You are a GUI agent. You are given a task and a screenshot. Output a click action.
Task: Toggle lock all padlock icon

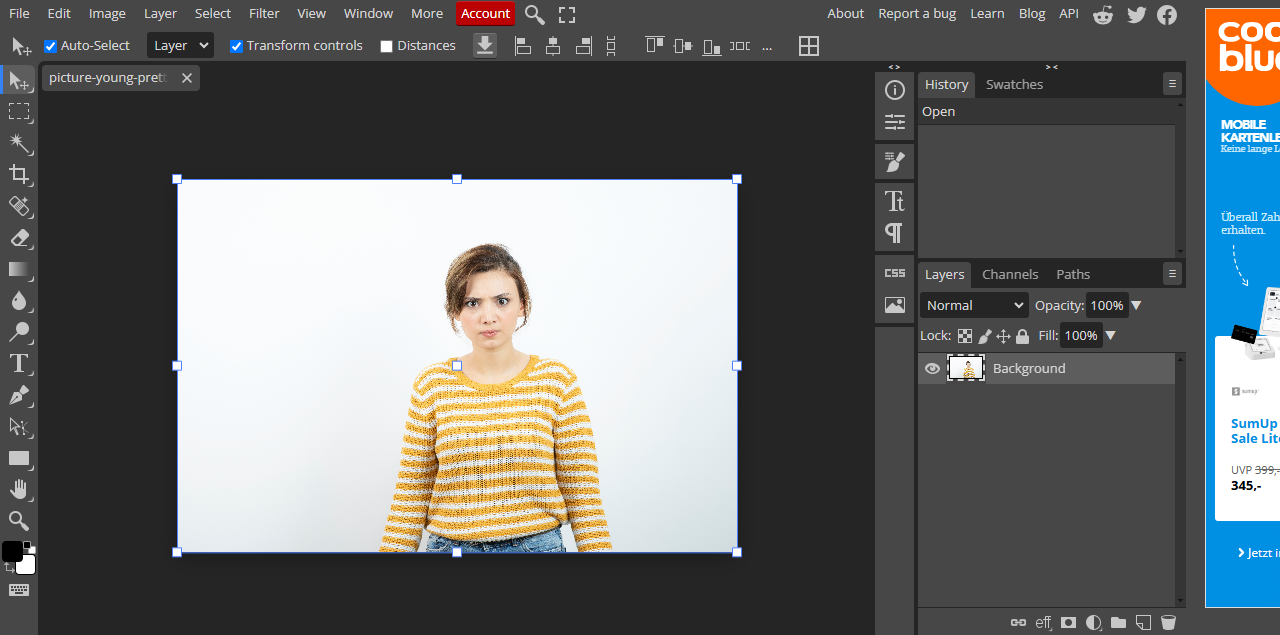coord(1022,337)
